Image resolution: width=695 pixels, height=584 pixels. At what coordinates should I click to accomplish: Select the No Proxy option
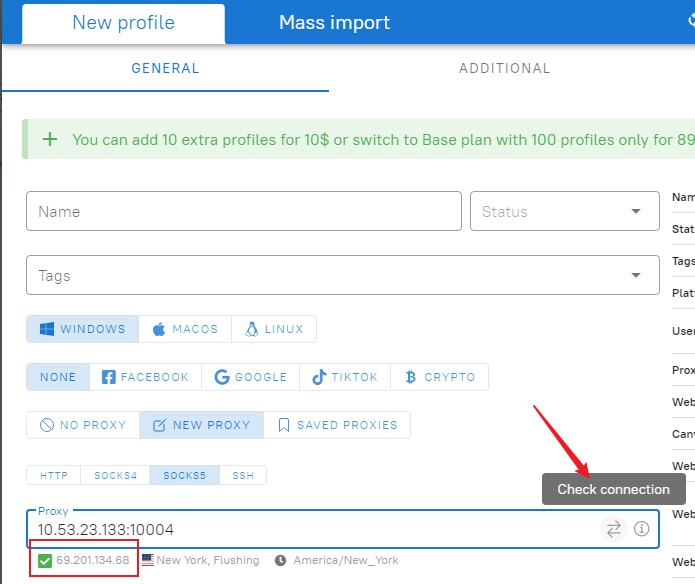coord(83,425)
